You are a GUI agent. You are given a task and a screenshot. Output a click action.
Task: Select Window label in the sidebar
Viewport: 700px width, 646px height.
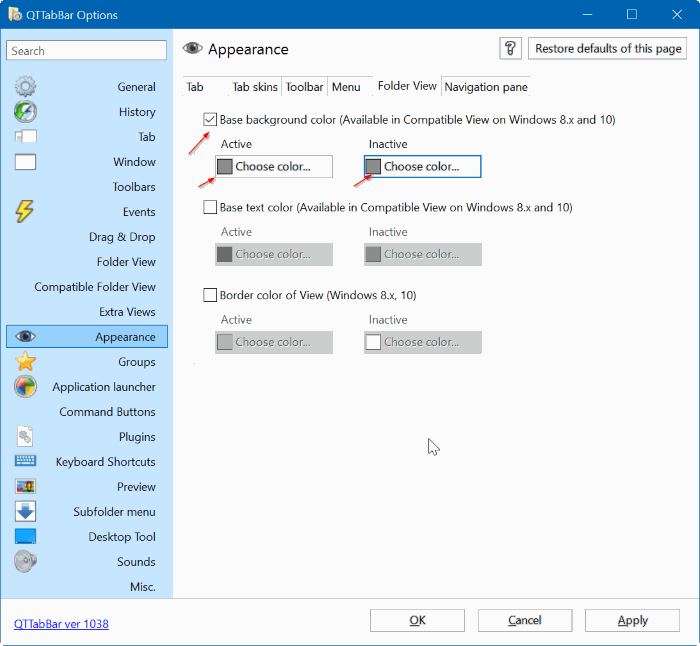tap(134, 162)
